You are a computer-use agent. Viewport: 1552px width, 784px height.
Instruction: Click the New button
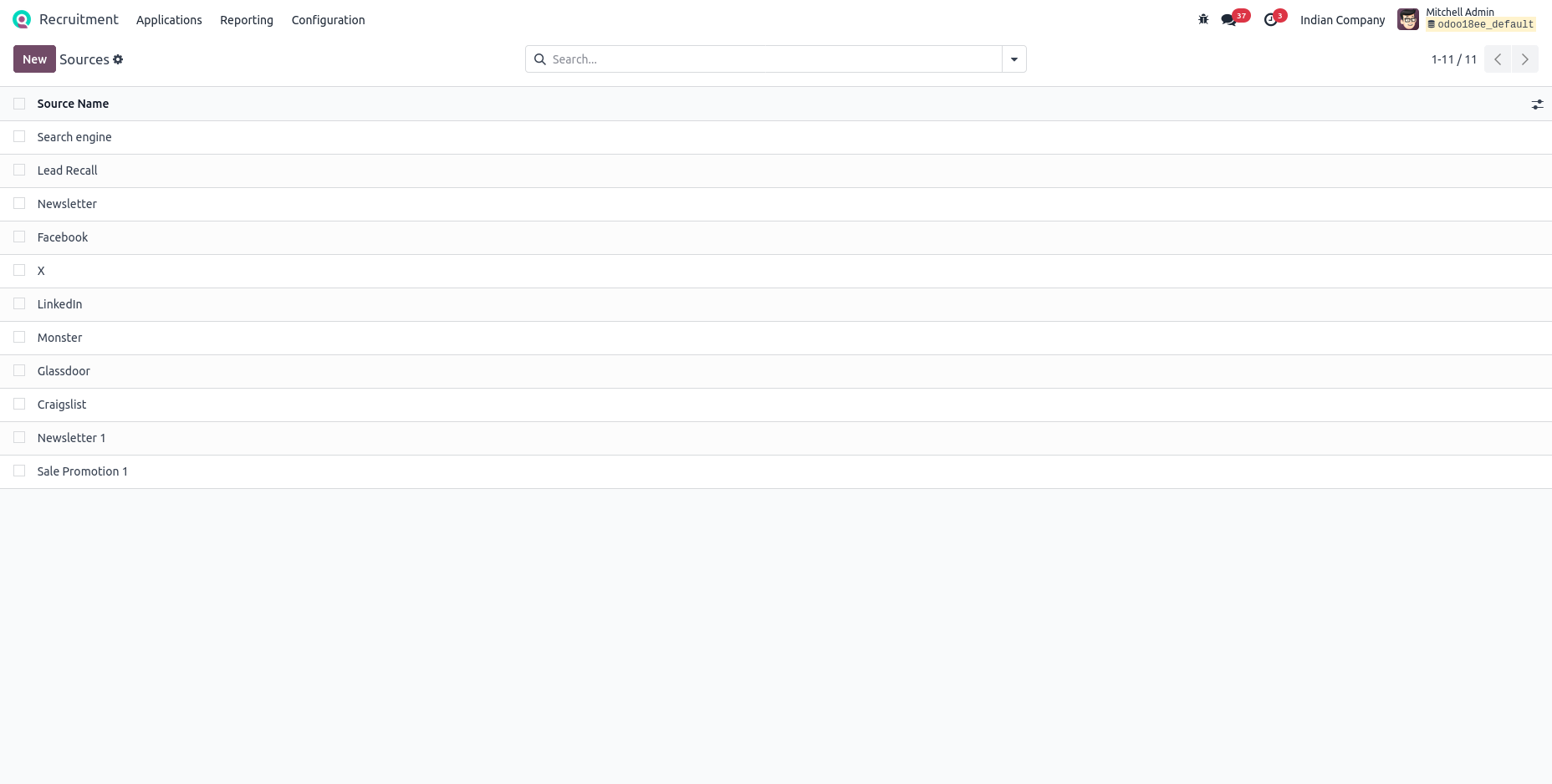[x=34, y=59]
